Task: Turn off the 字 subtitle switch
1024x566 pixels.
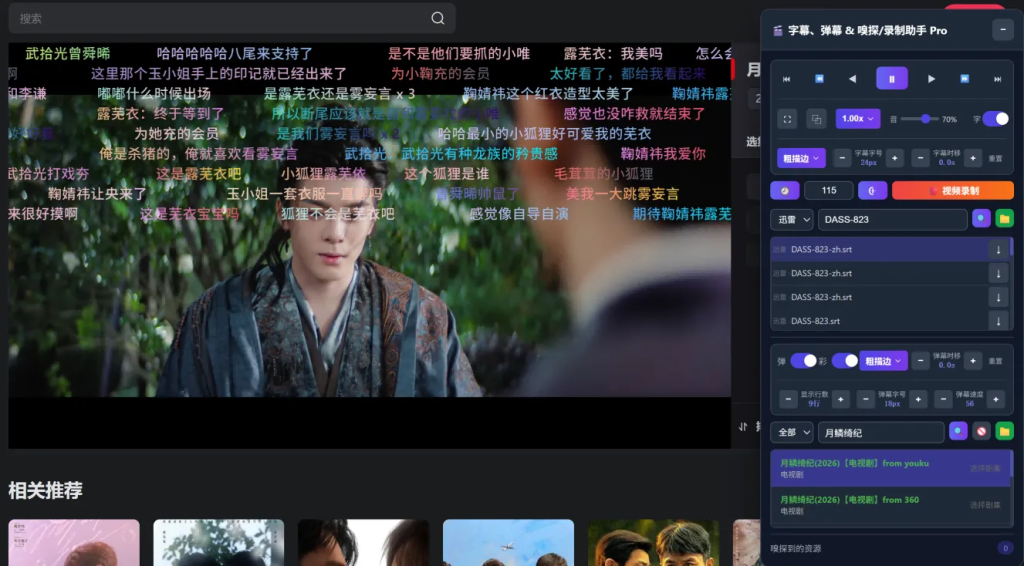Action: (x=995, y=119)
